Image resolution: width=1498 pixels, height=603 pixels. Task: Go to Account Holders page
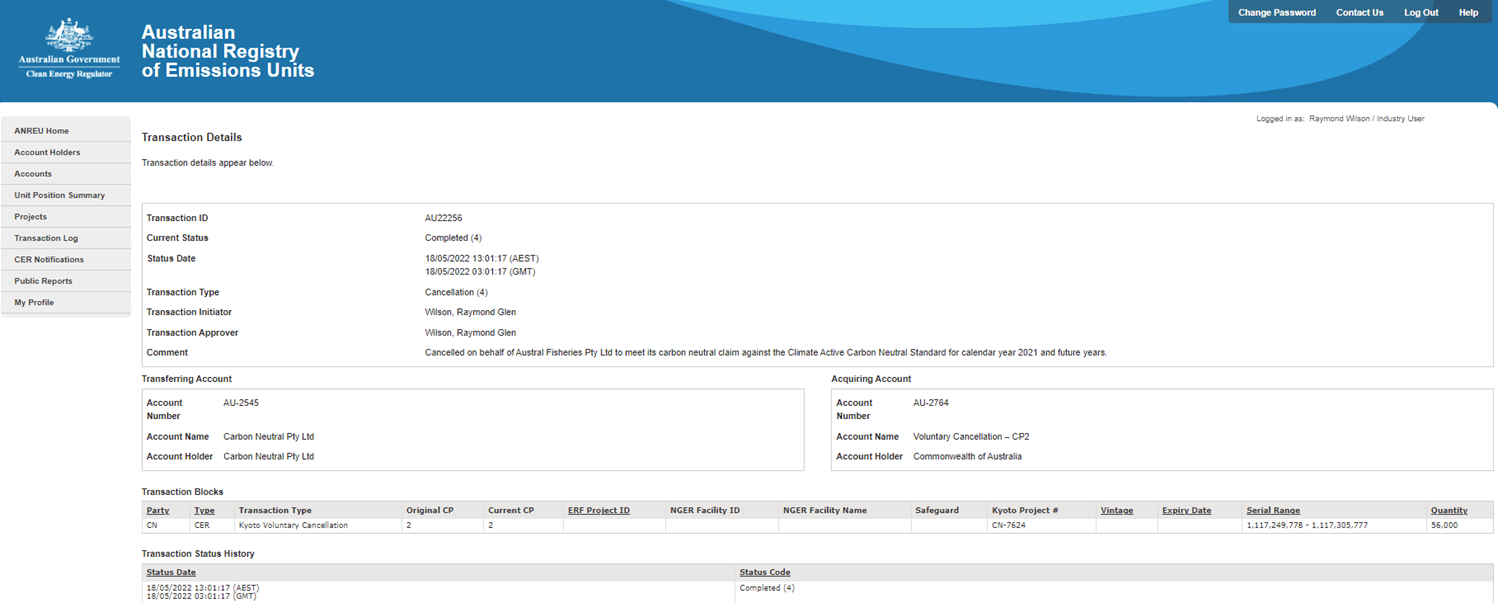47,152
